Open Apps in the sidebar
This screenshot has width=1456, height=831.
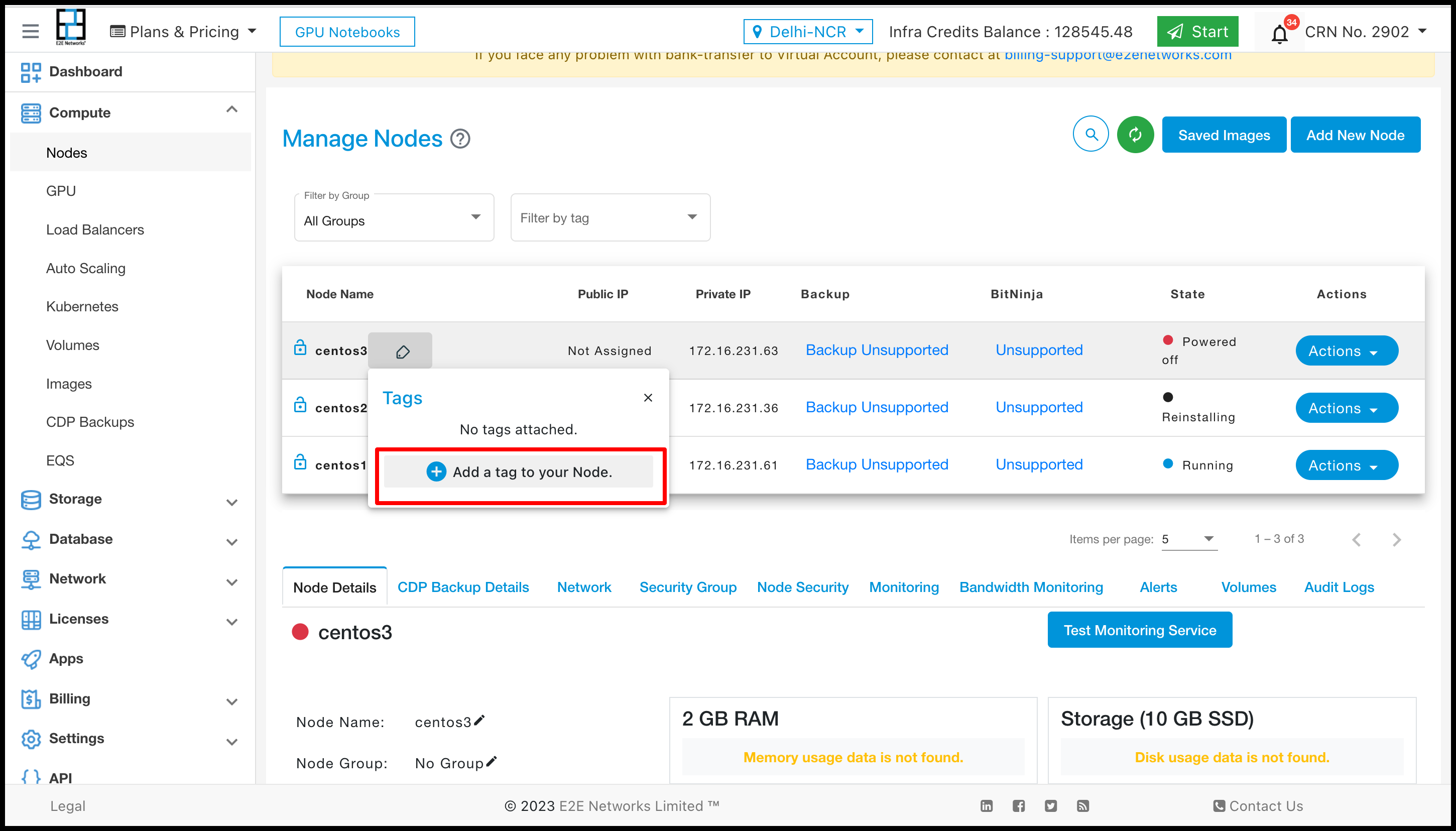[66, 659]
